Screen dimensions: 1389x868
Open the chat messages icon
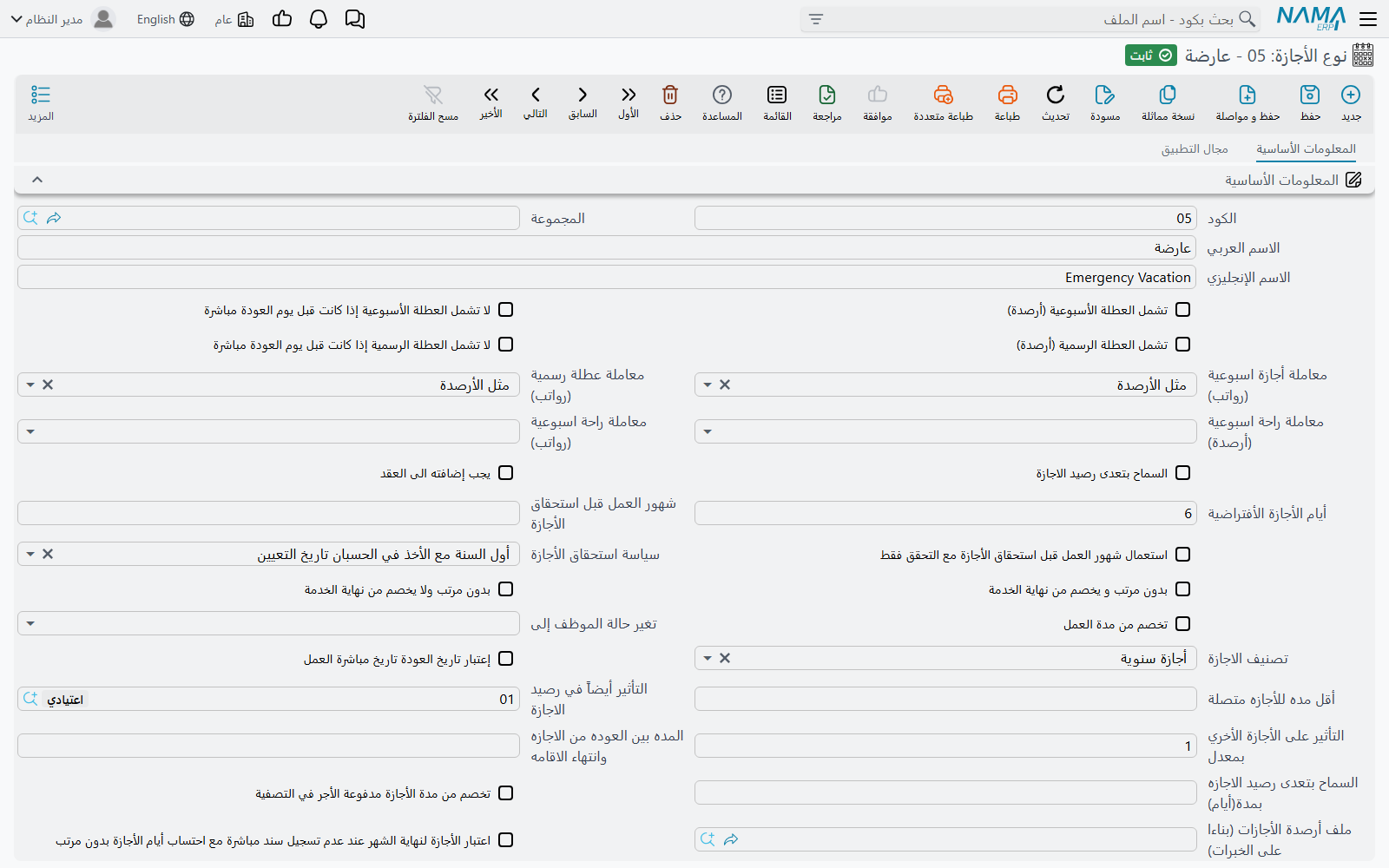click(x=355, y=19)
